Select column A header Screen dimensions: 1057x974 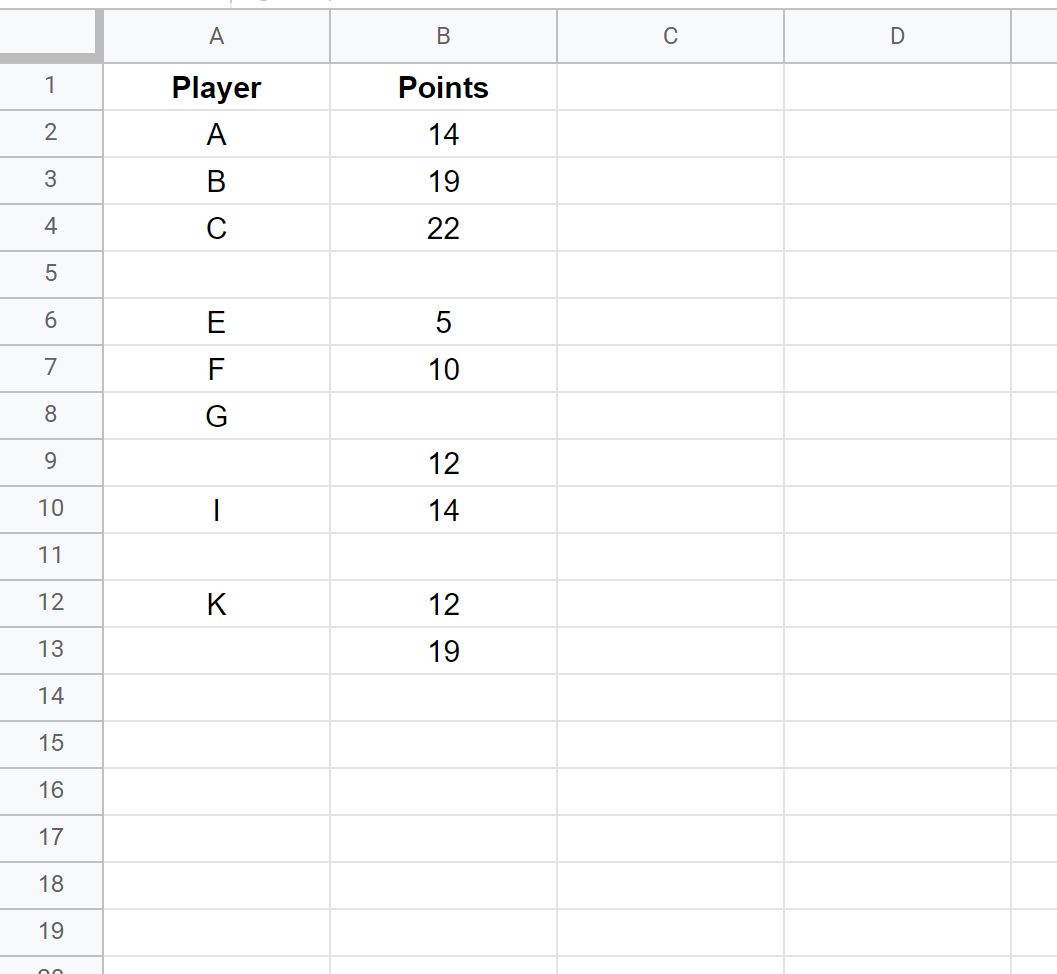pyautogui.click(x=216, y=36)
